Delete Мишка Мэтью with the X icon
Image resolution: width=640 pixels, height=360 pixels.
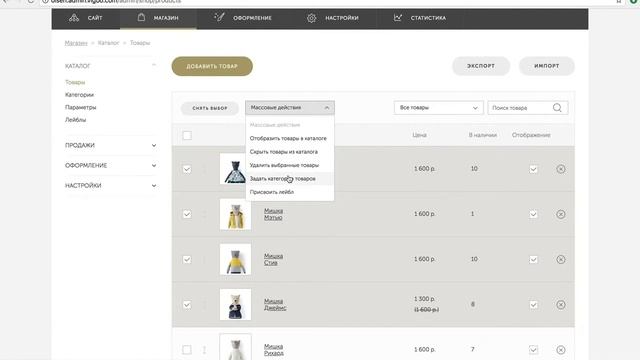(x=561, y=214)
